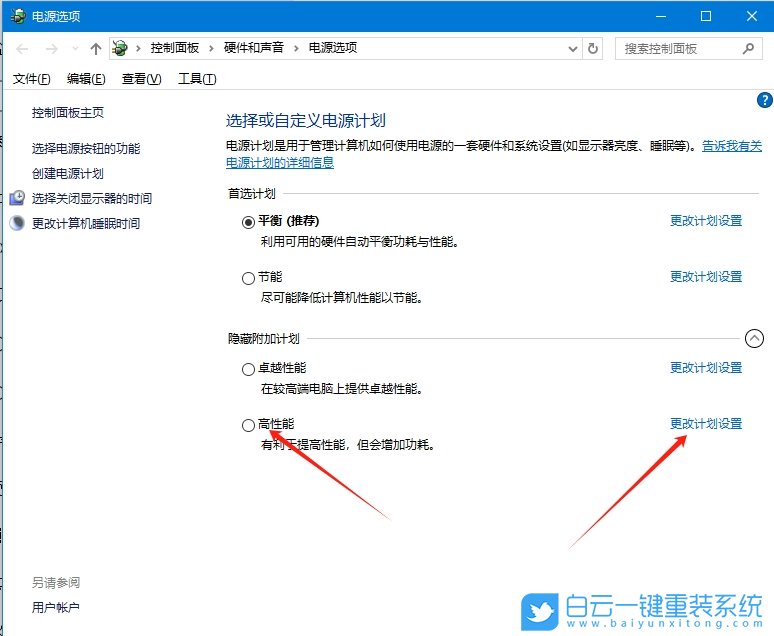This screenshot has height=636, width=774.
Task: Open 更改计划设置 for 卓越性能 plan
Action: tap(706, 367)
